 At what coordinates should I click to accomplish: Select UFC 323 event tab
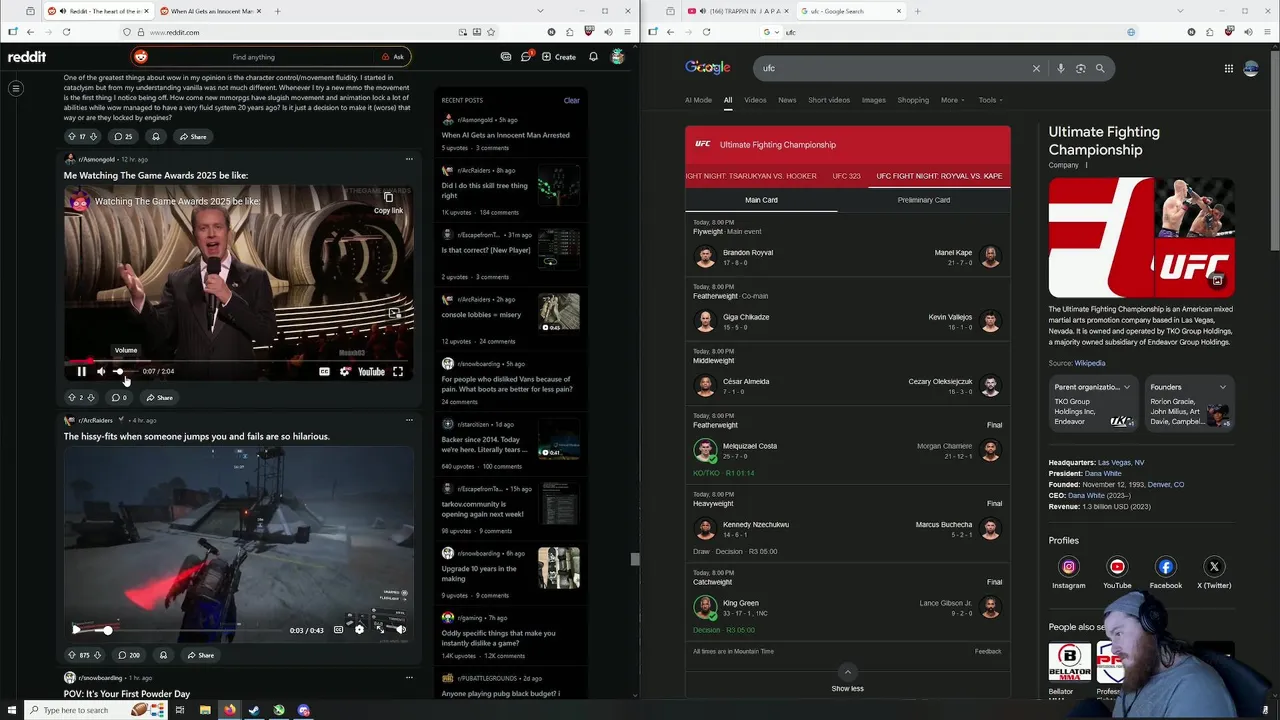click(846, 176)
